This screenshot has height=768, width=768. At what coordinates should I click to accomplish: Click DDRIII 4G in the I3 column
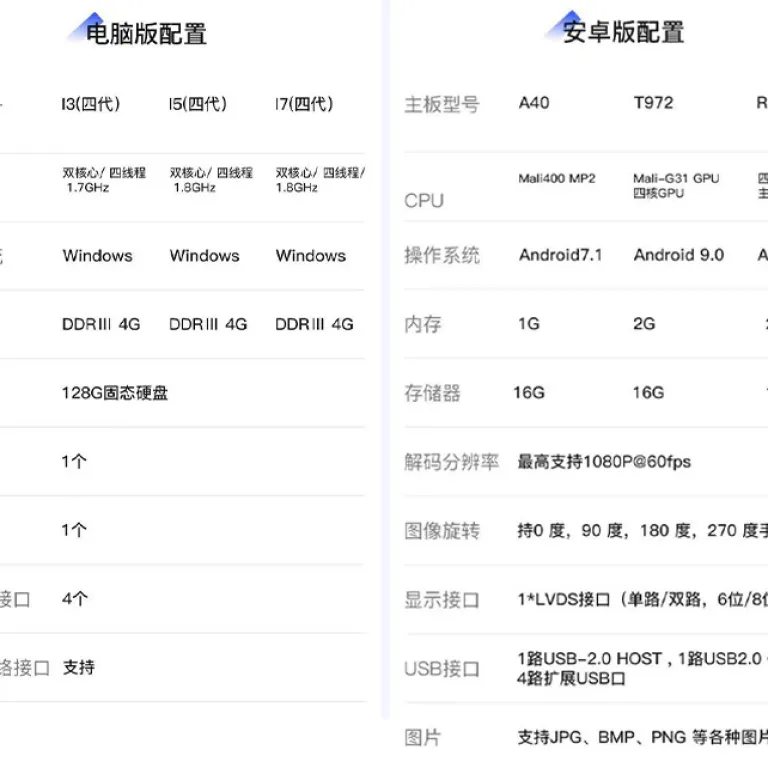(x=101, y=324)
